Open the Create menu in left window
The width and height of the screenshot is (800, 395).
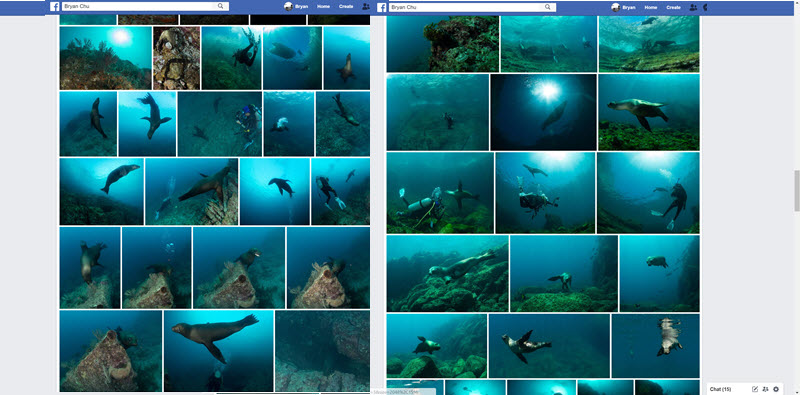[x=346, y=7]
